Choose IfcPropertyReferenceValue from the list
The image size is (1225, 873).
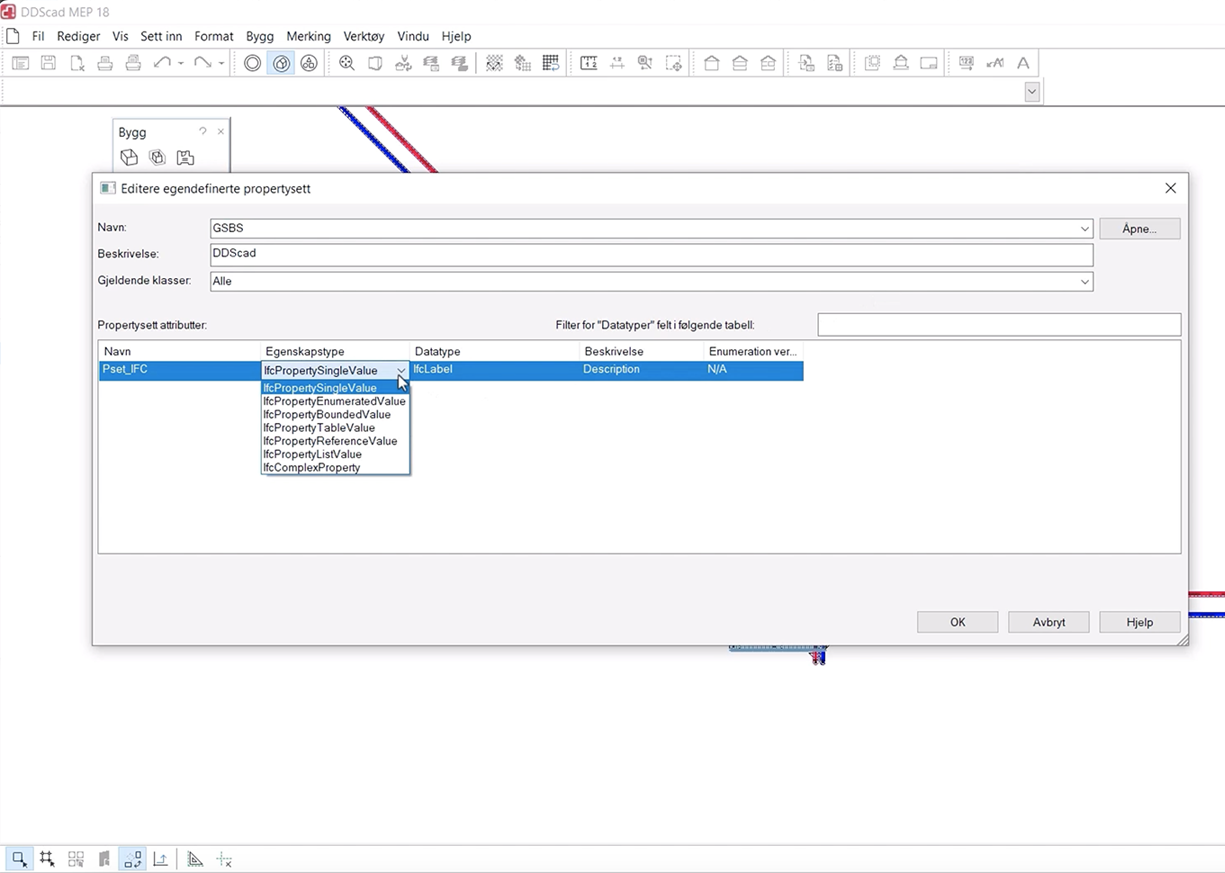[x=335, y=441]
